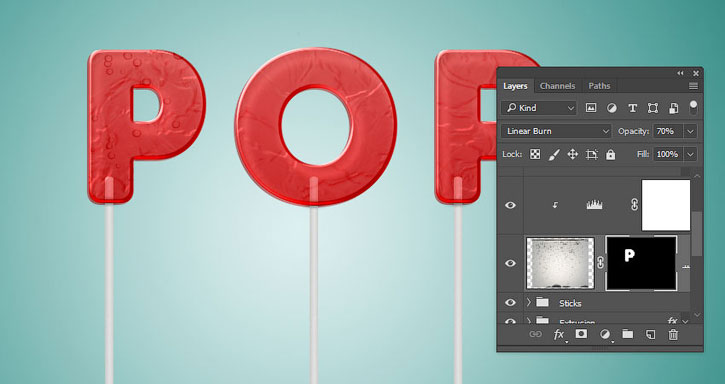
Task: Lock transparent pixels
Action: tap(535, 154)
